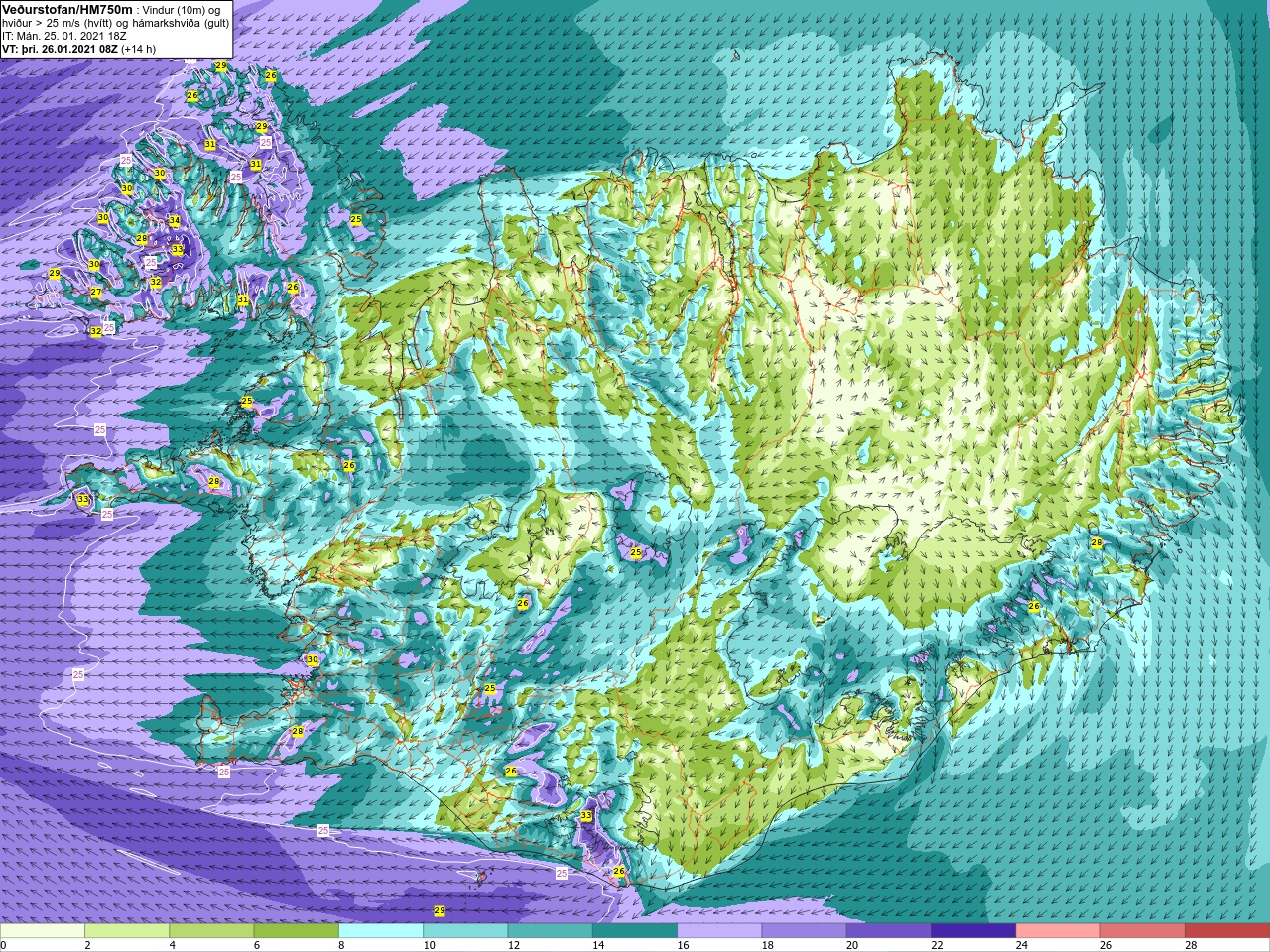Click the yellow gust label 29 over southern sea

coord(440,911)
